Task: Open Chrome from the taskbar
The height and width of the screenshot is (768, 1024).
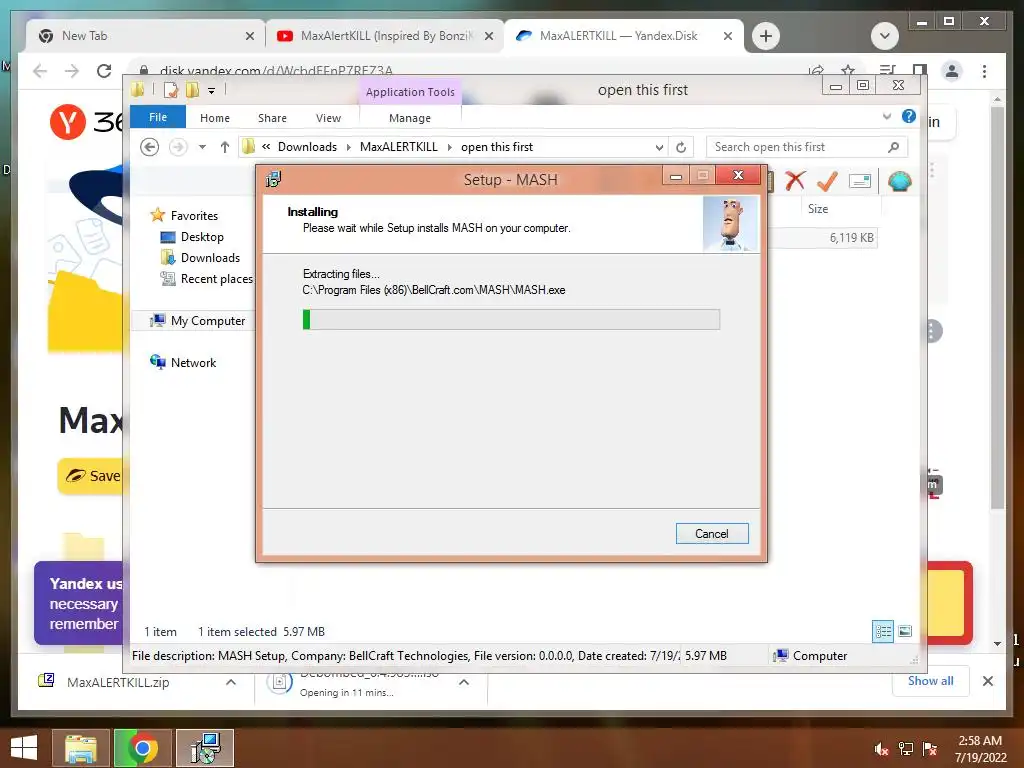Action: [x=143, y=748]
